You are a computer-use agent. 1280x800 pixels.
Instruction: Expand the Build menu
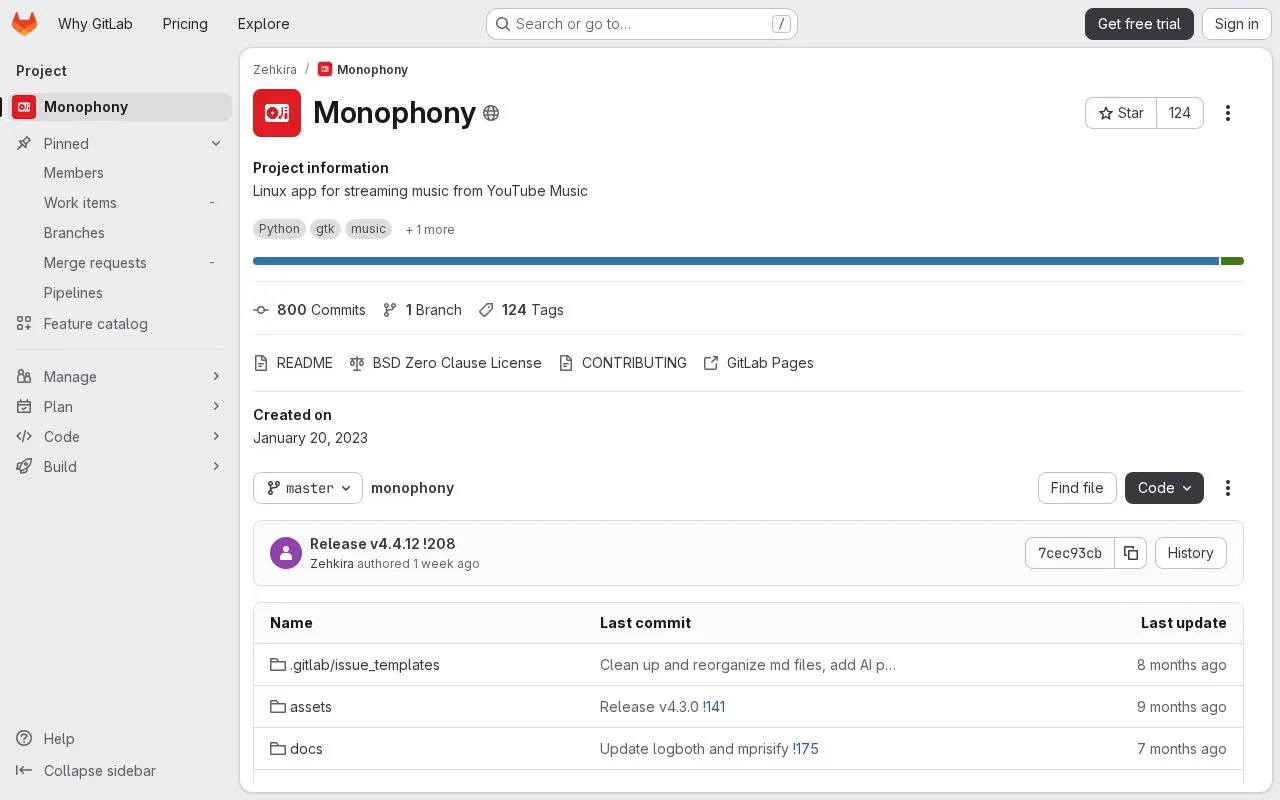click(120, 467)
